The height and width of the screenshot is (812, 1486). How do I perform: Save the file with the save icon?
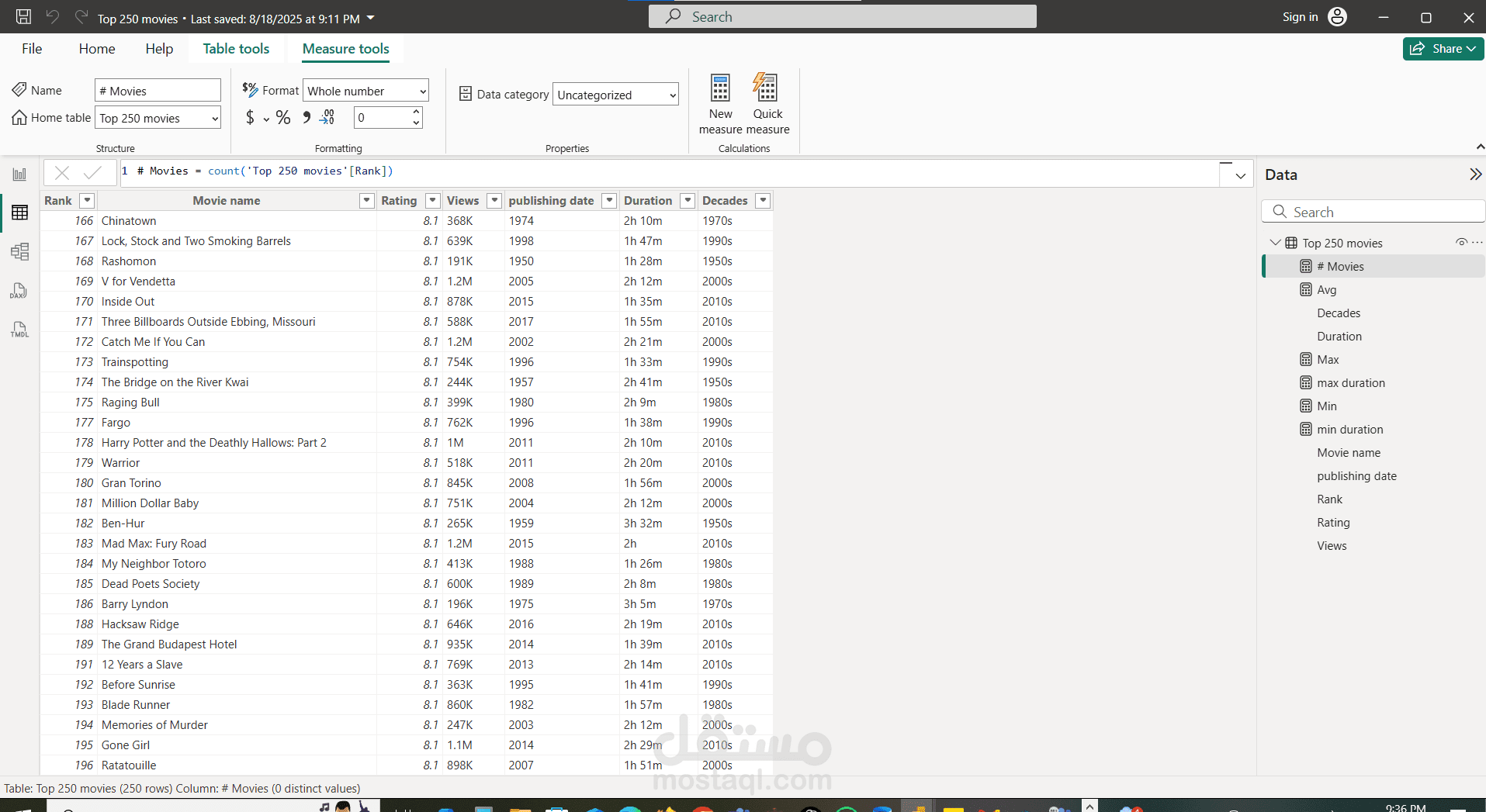[x=23, y=17]
